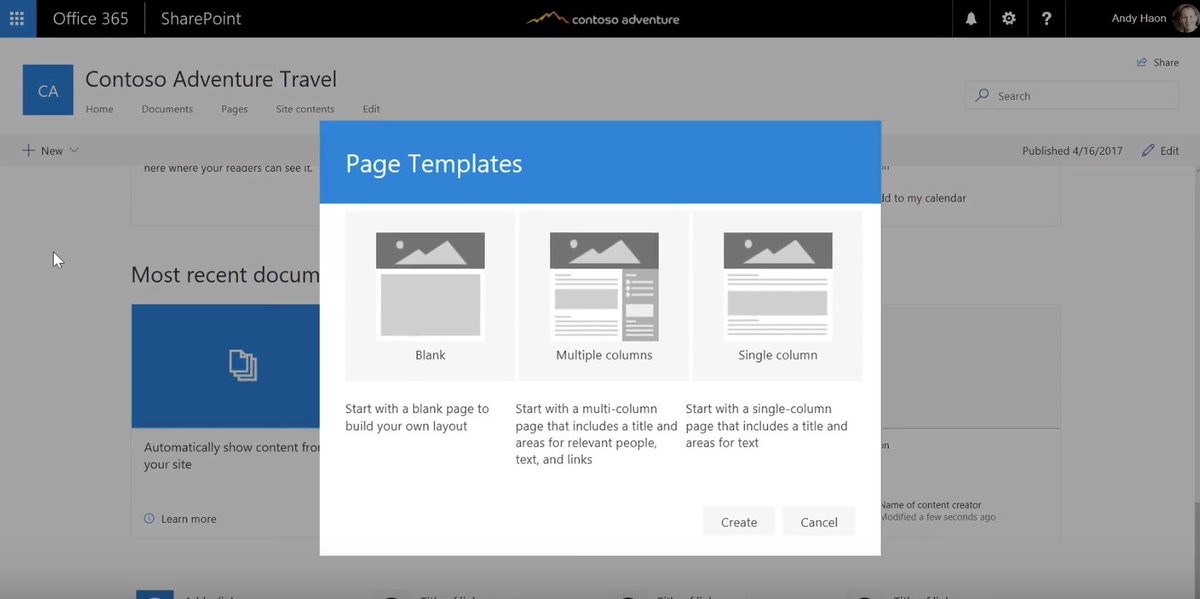Image resolution: width=1200 pixels, height=599 pixels.
Task: Select the Blank template thumbnail
Action: 430,286
